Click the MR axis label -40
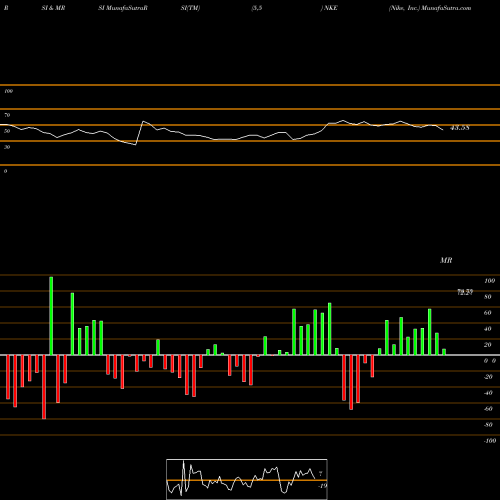 point(488,393)
